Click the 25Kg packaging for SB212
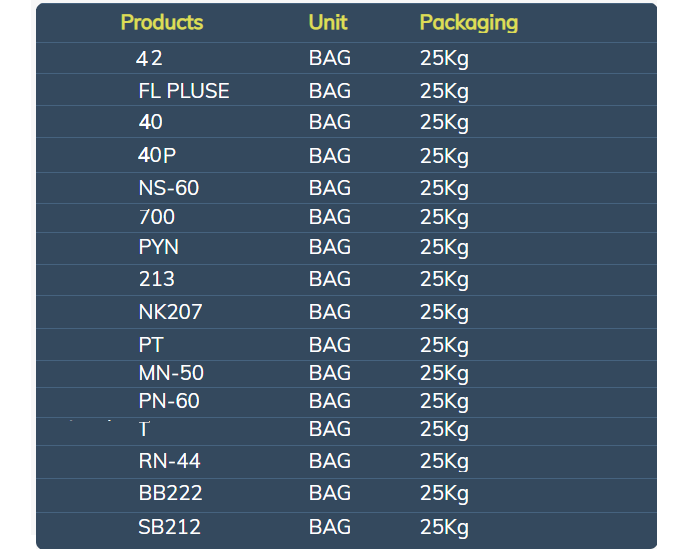The height and width of the screenshot is (550, 700). (444, 528)
